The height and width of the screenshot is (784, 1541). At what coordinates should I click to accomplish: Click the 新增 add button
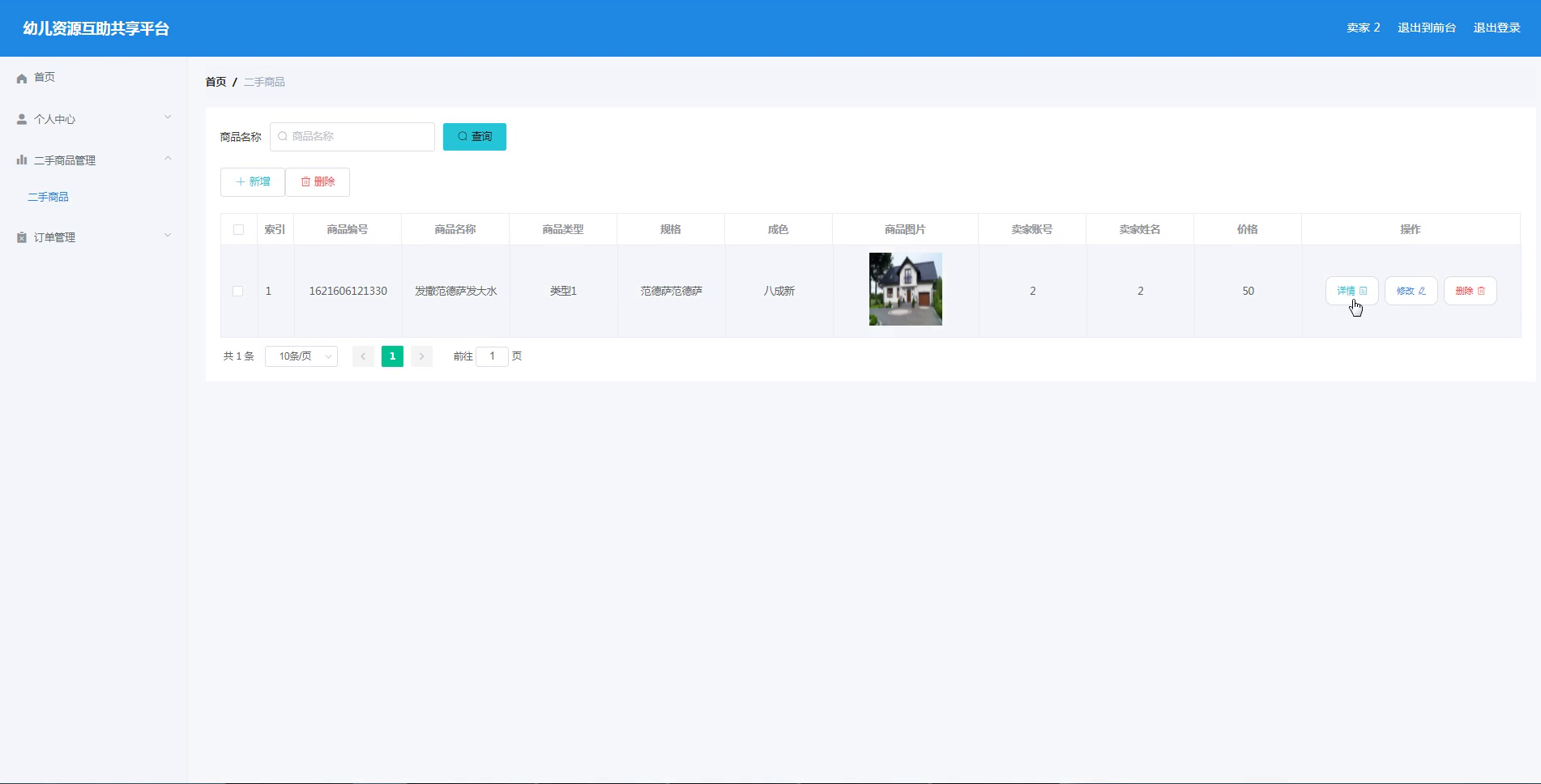coord(253,182)
